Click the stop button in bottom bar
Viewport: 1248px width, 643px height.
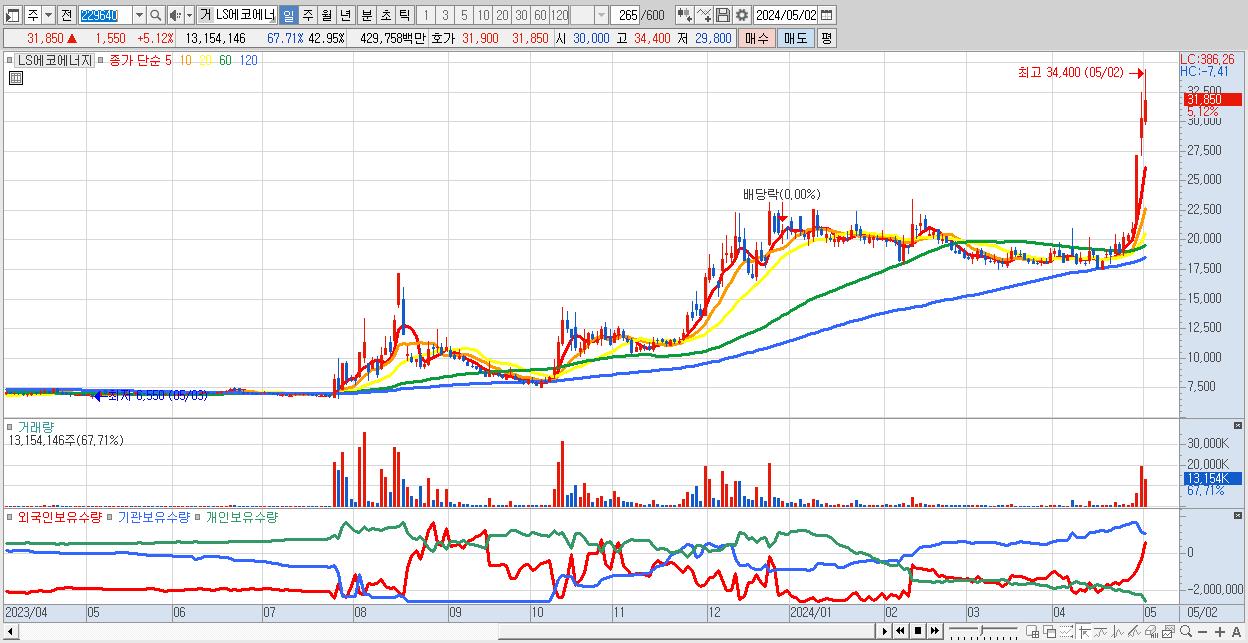917,631
